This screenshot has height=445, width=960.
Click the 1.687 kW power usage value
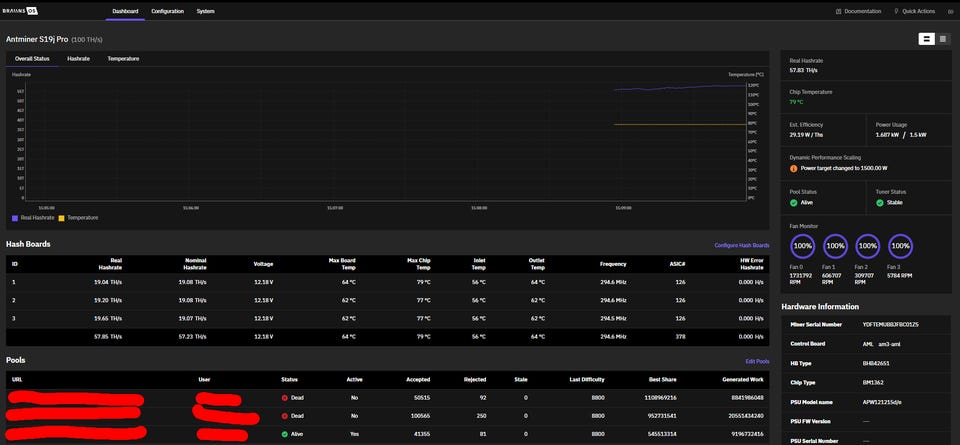click(x=886, y=135)
